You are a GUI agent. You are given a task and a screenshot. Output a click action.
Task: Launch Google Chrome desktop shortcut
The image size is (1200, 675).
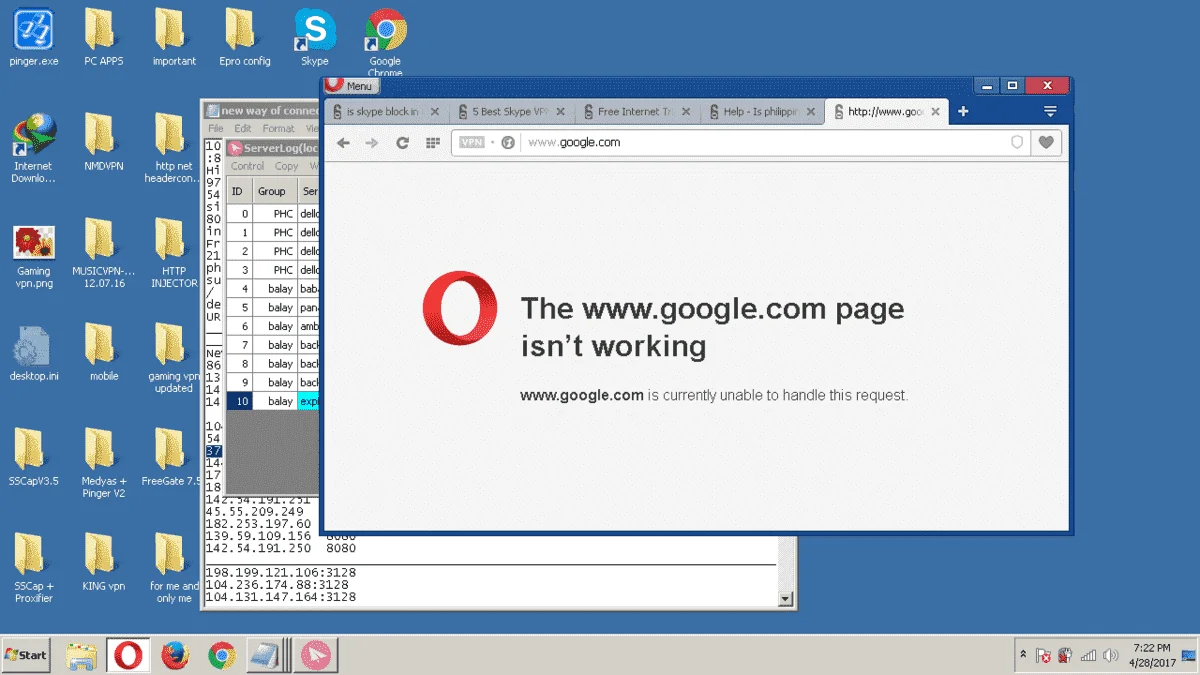(385, 42)
